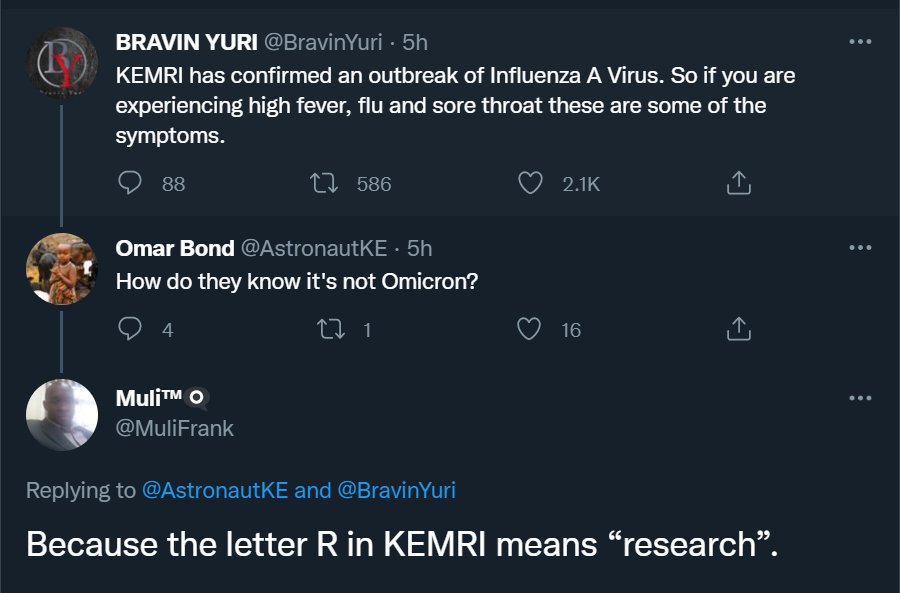Reply to Bravin Yuri's KEMRI tweet
Viewport: 900px width, 593px height.
(x=130, y=183)
